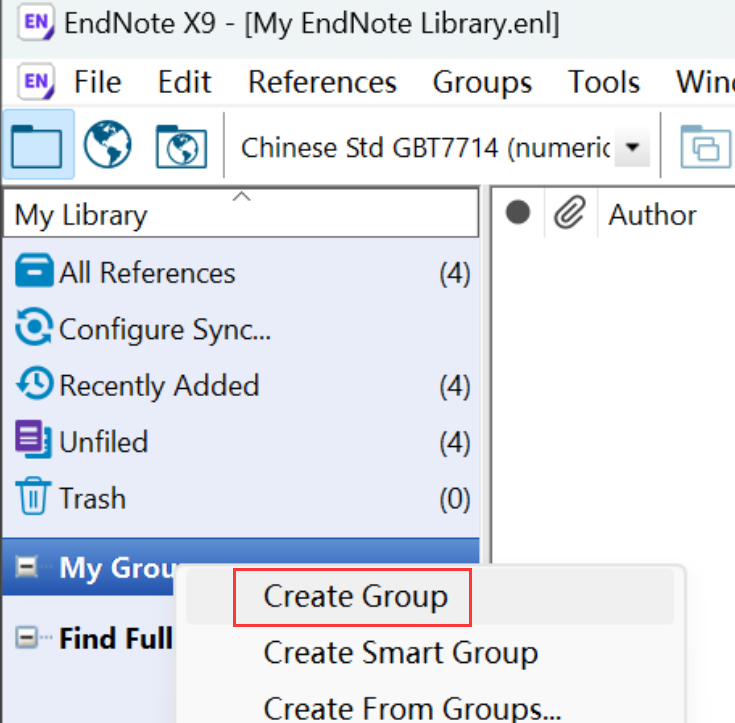Collapse the Find Full Text group set

(x=26, y=638)
